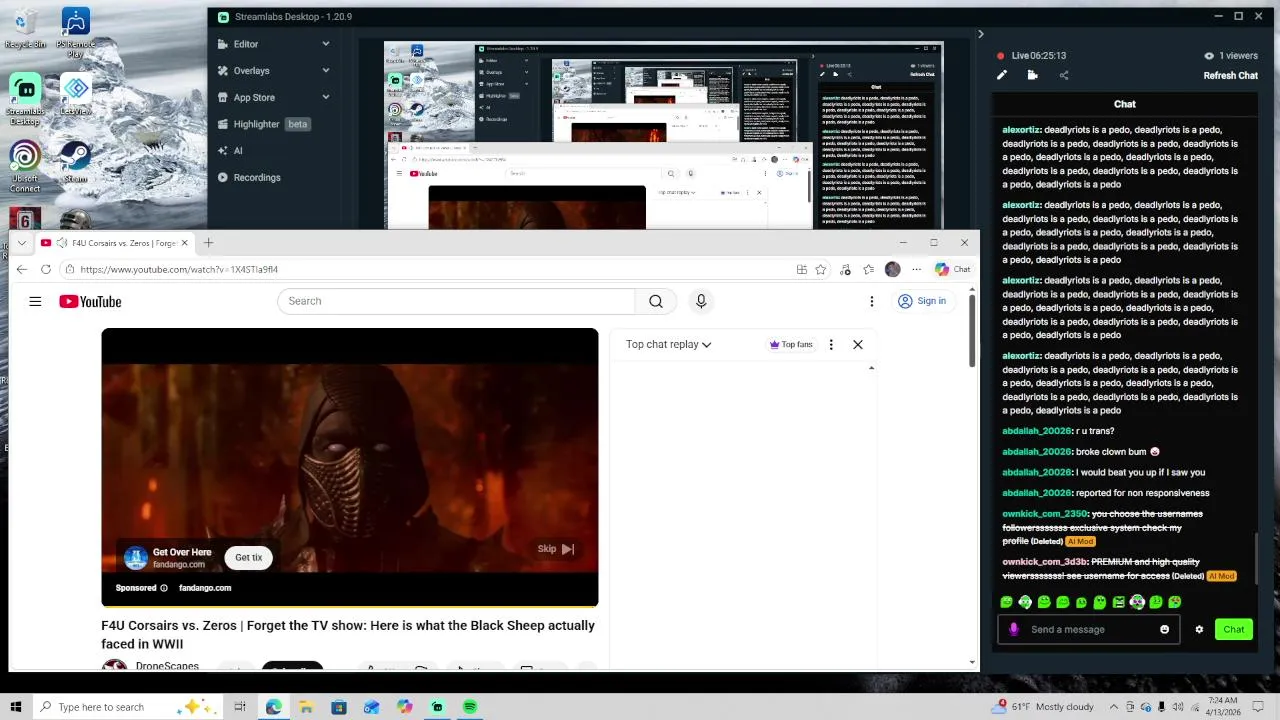Viewport: 1280px width, 720px height.
Task: Click the Send a message field
Action: tap(1090, 629)
